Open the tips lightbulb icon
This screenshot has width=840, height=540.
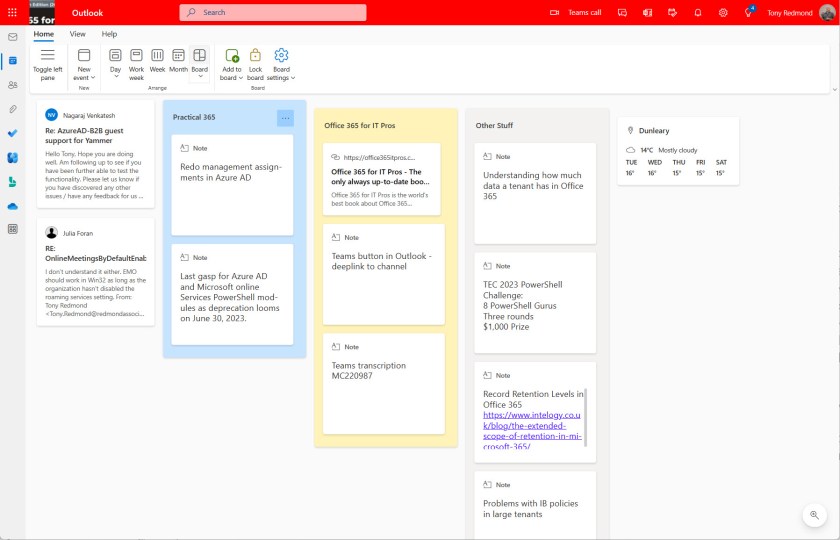coord(748,12)
